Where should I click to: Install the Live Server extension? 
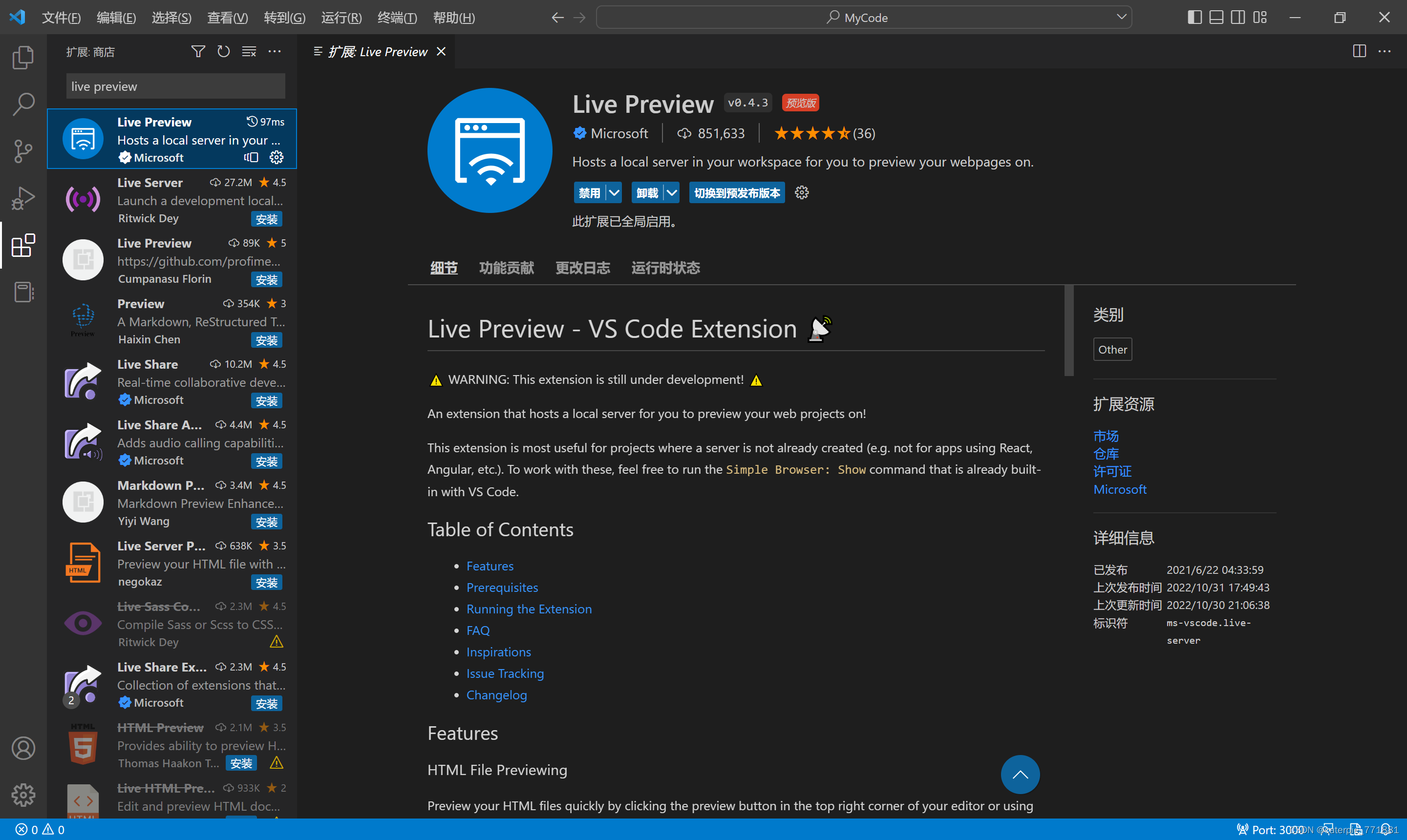coord(266,219)
